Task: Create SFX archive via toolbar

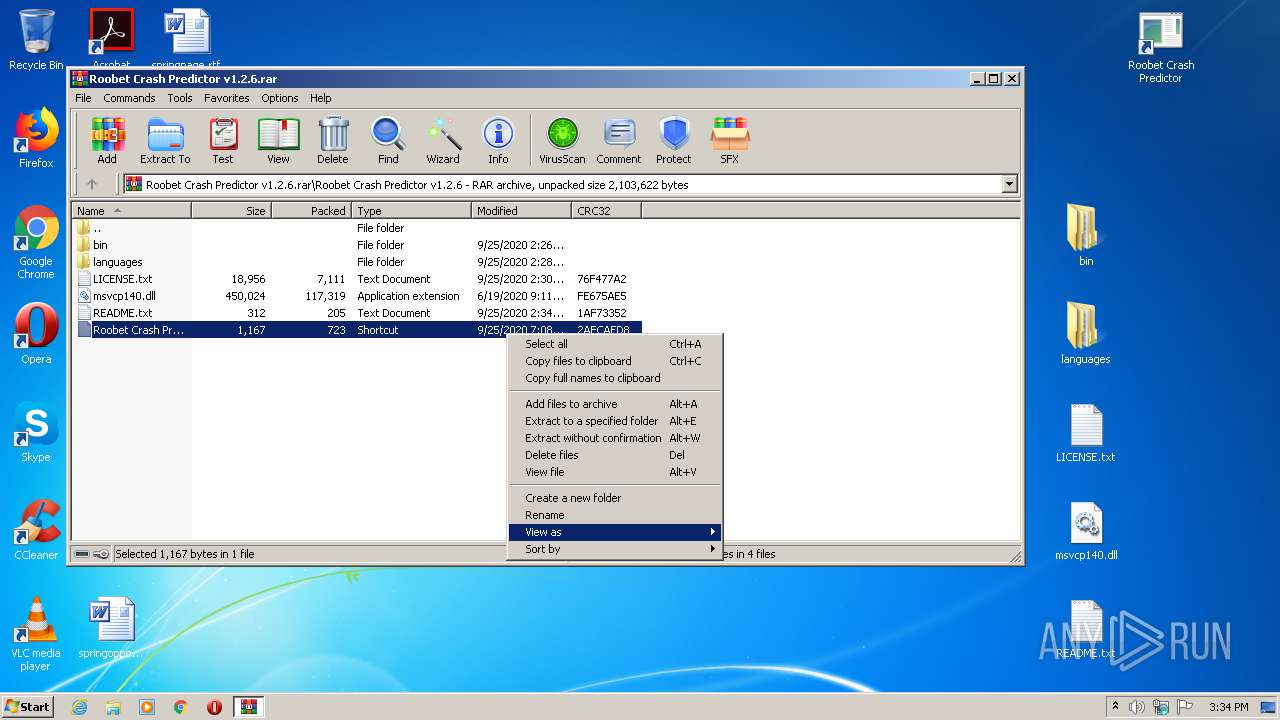Action: tap(730, 140)
